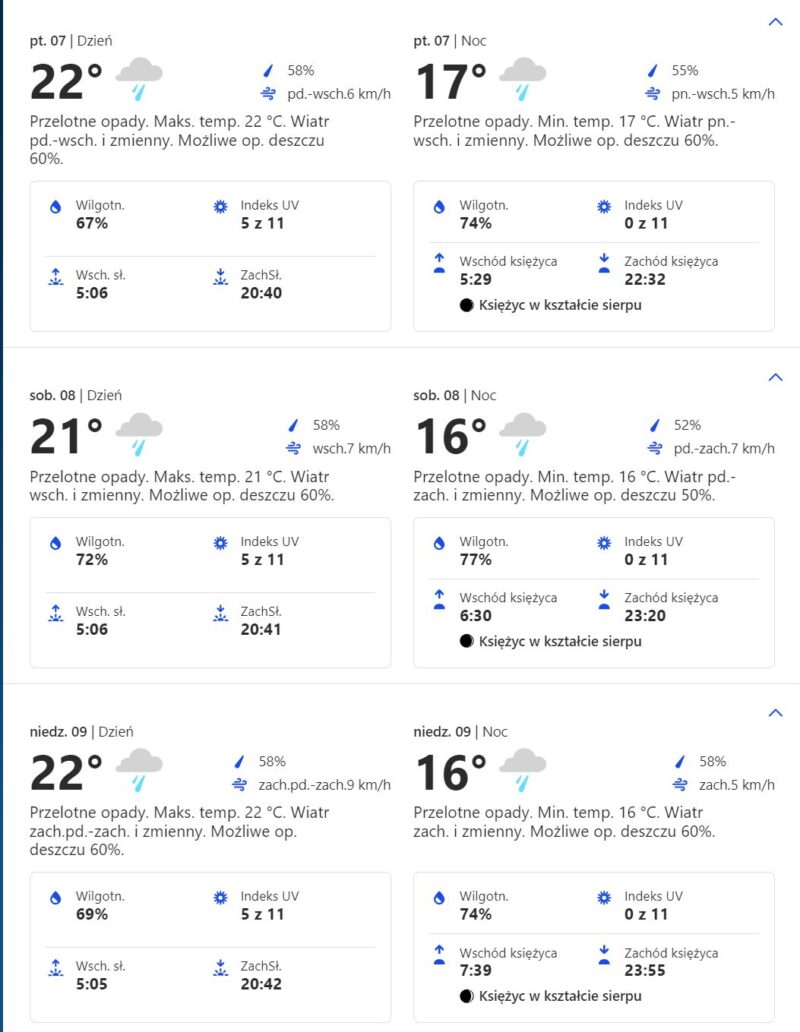Click the wind icon for pt. 07 Dzień
The width and height of the screenshot is (800, 1032).
(x=268, y=94)
